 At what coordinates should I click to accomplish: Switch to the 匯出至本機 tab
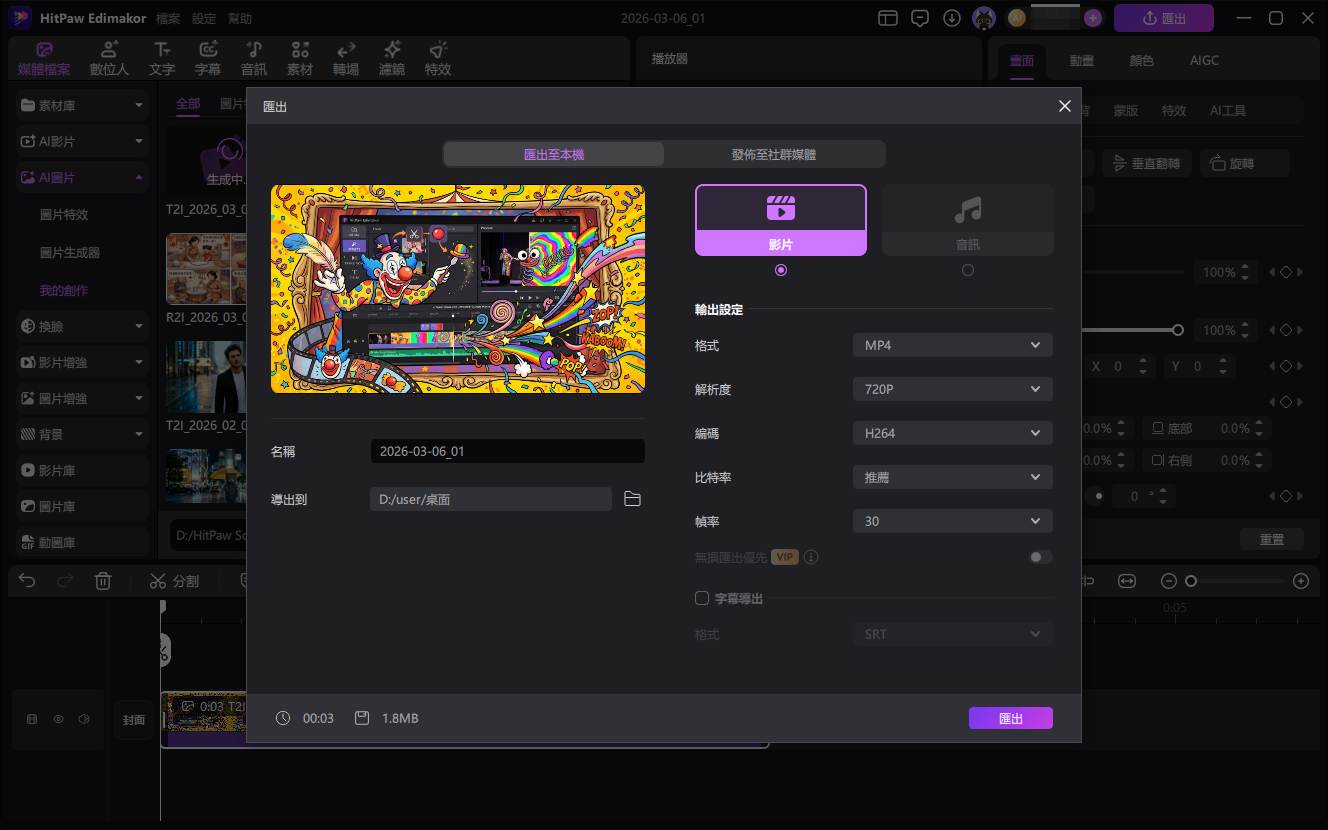553,154
